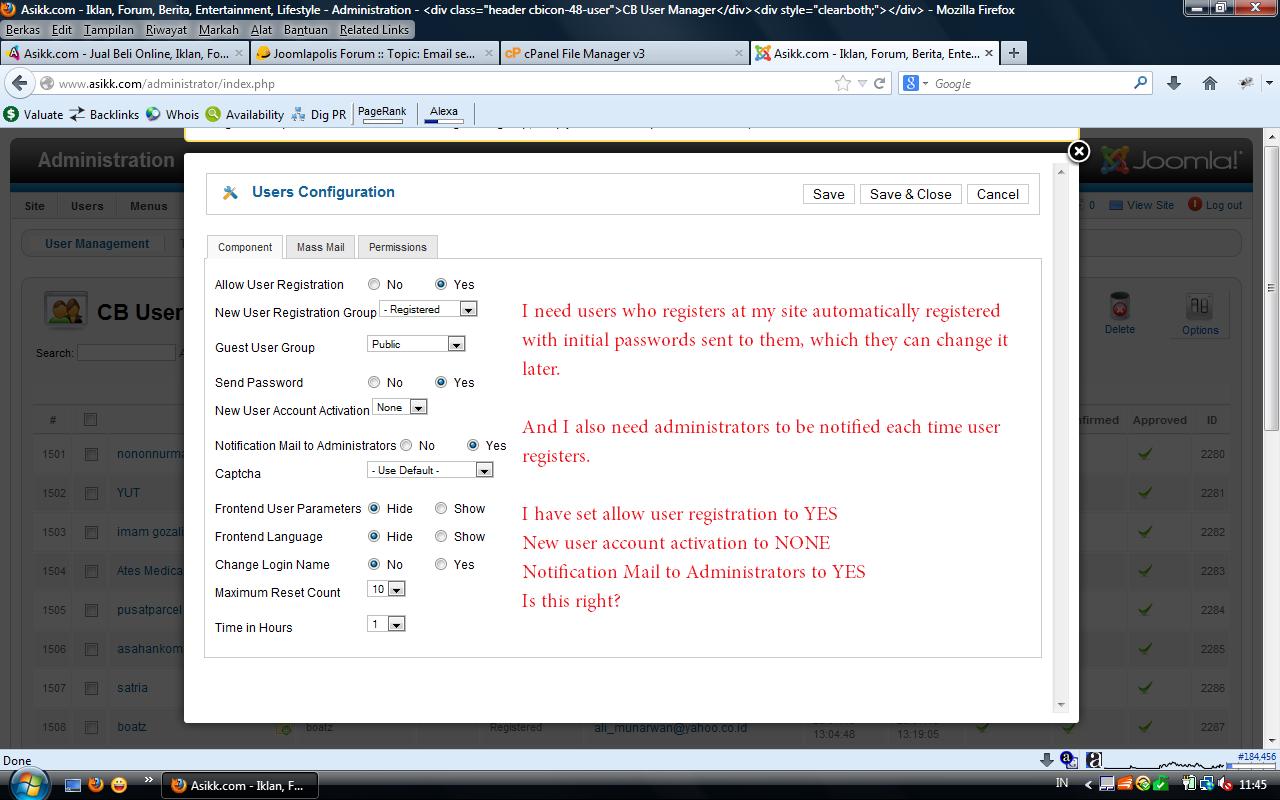Tick the checkbox on the YUT user row
The width and height of the screenshot is (1280, 800).
pyautogui.click(x=91, y=493)
